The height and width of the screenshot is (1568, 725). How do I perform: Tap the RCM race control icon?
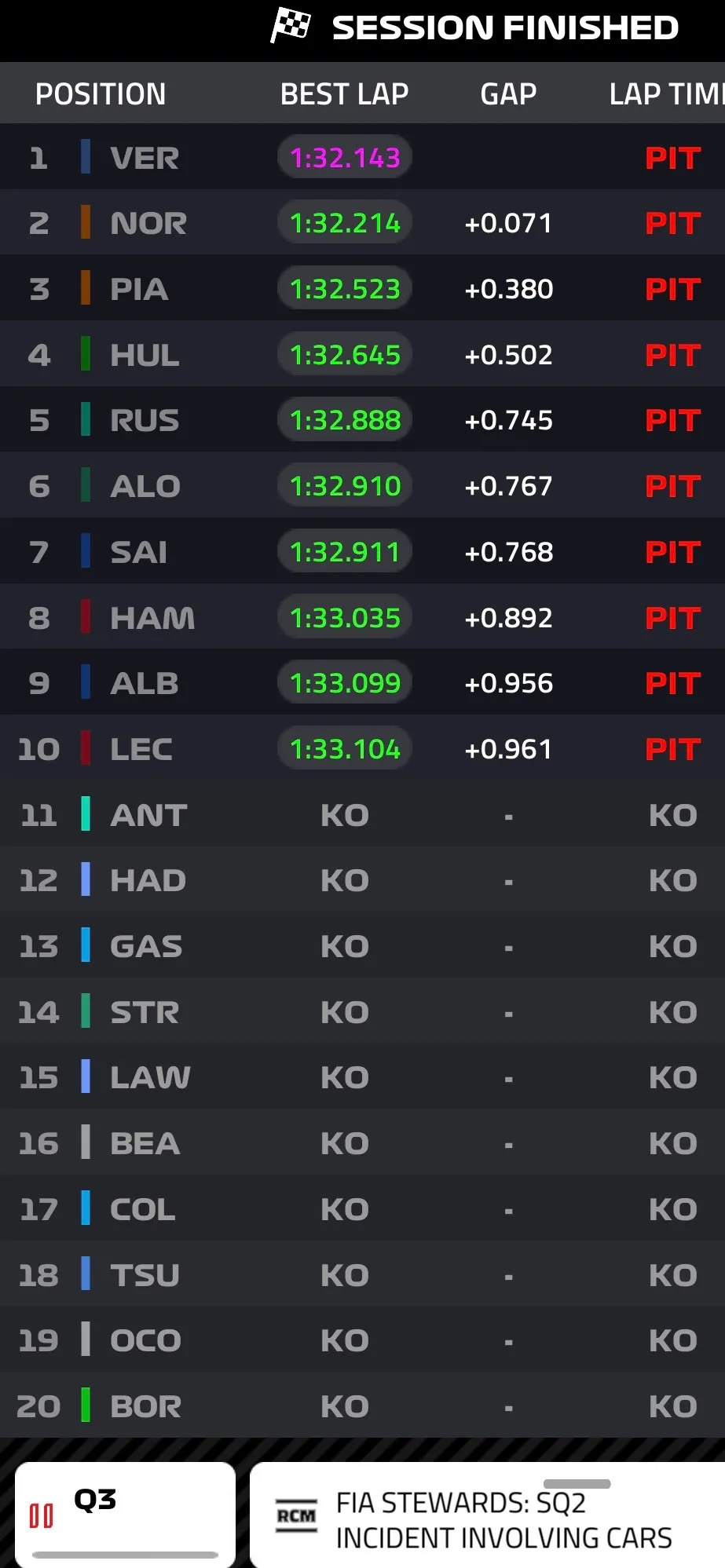(296, 1515)
